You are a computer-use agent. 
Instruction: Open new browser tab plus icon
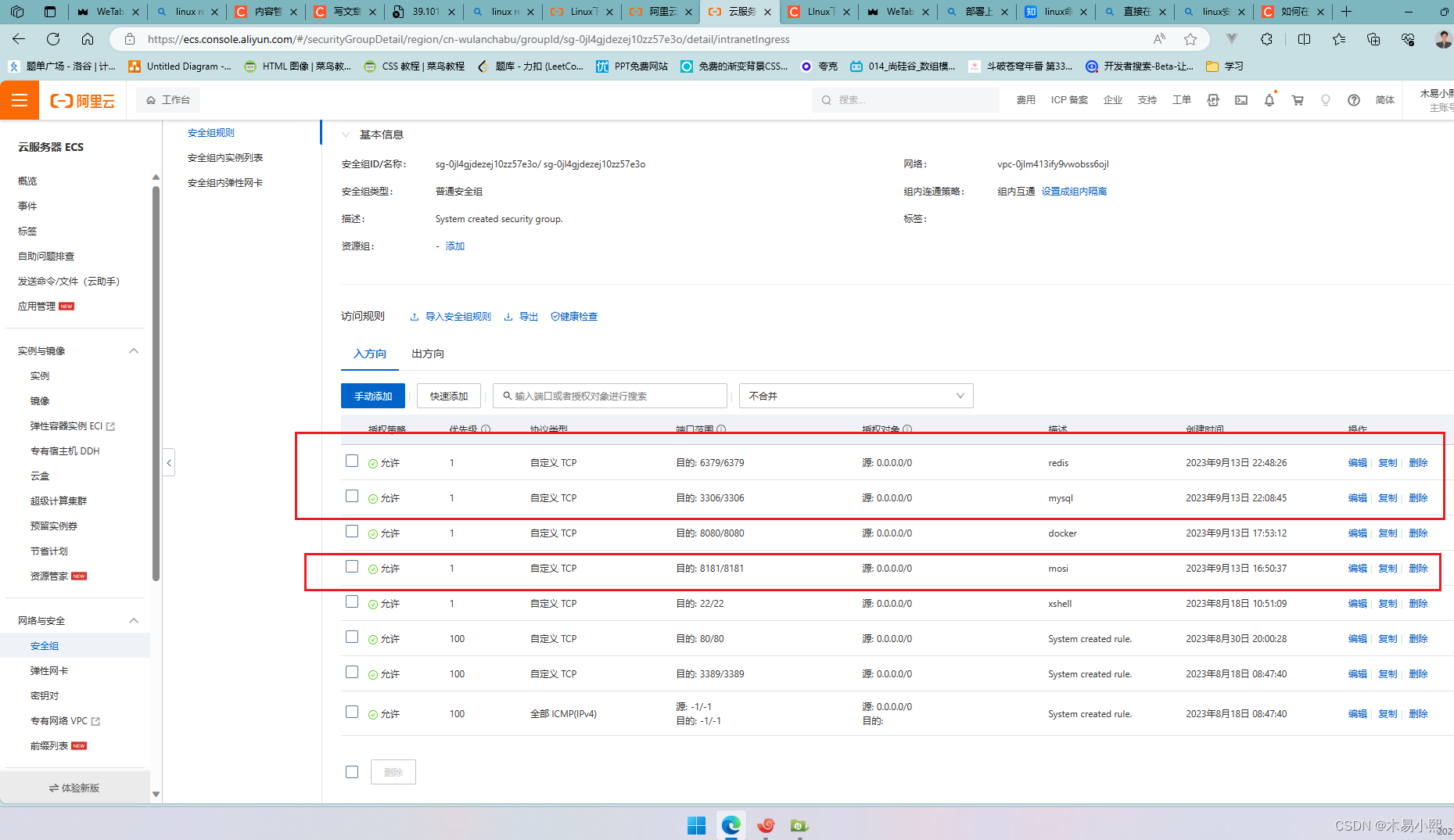click(1346, 12)
